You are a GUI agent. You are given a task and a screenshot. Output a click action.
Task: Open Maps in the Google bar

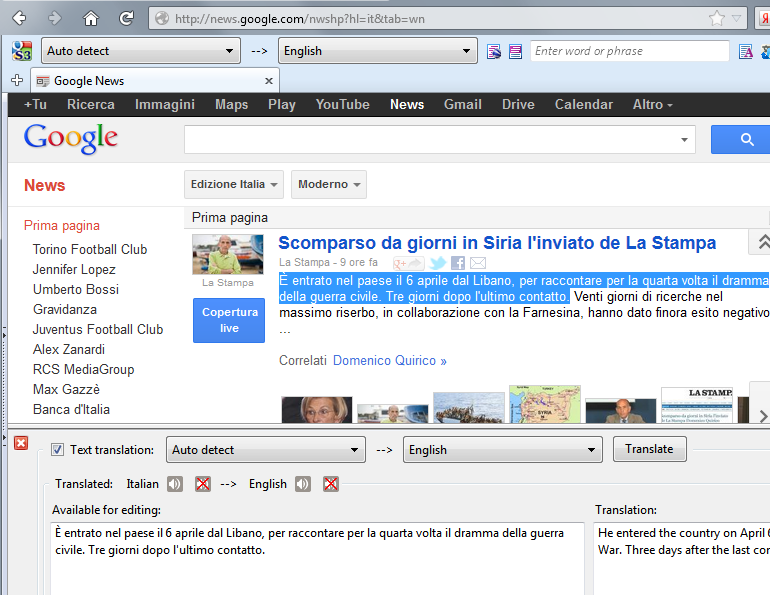click(231, 105)
